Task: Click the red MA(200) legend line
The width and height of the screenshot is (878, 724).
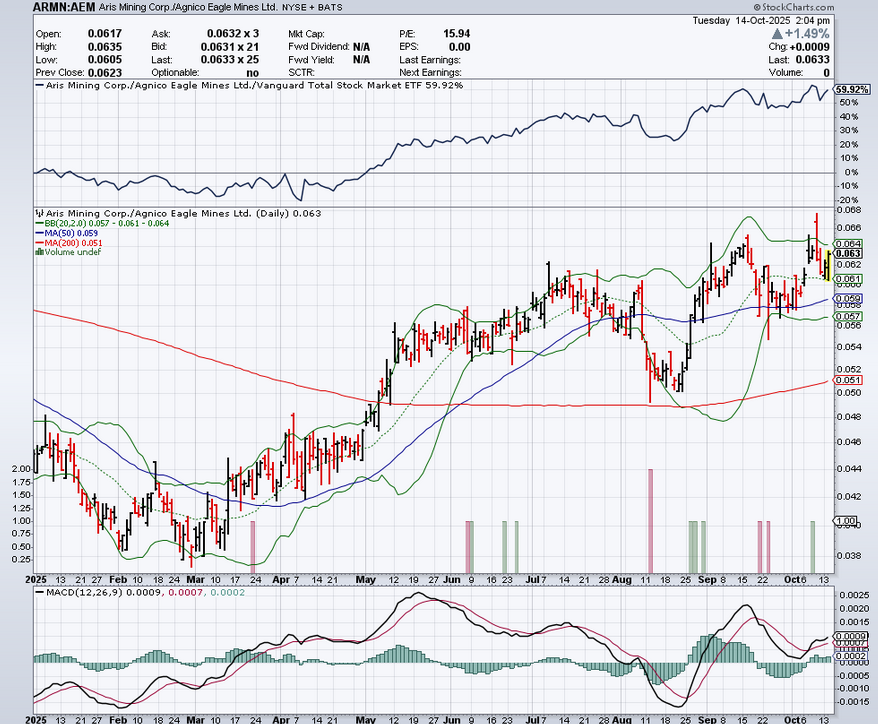Action: click(37, 242)
